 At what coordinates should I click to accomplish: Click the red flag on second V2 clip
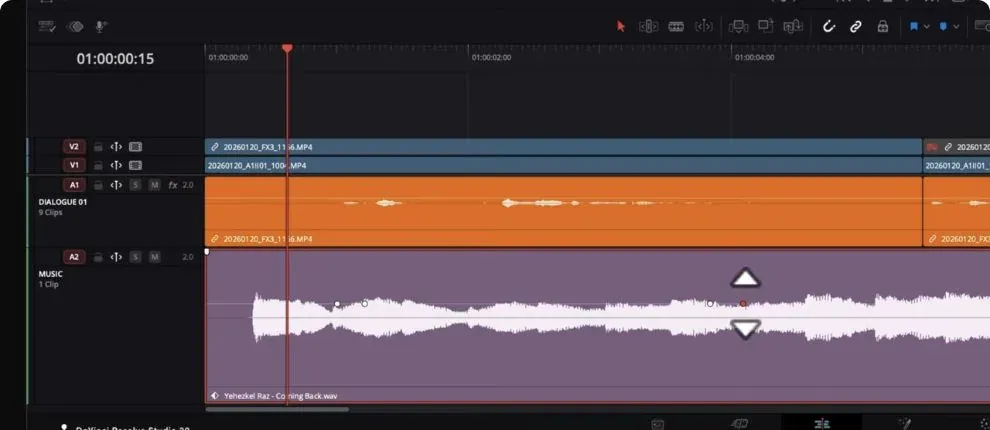[x=932, y=147]
